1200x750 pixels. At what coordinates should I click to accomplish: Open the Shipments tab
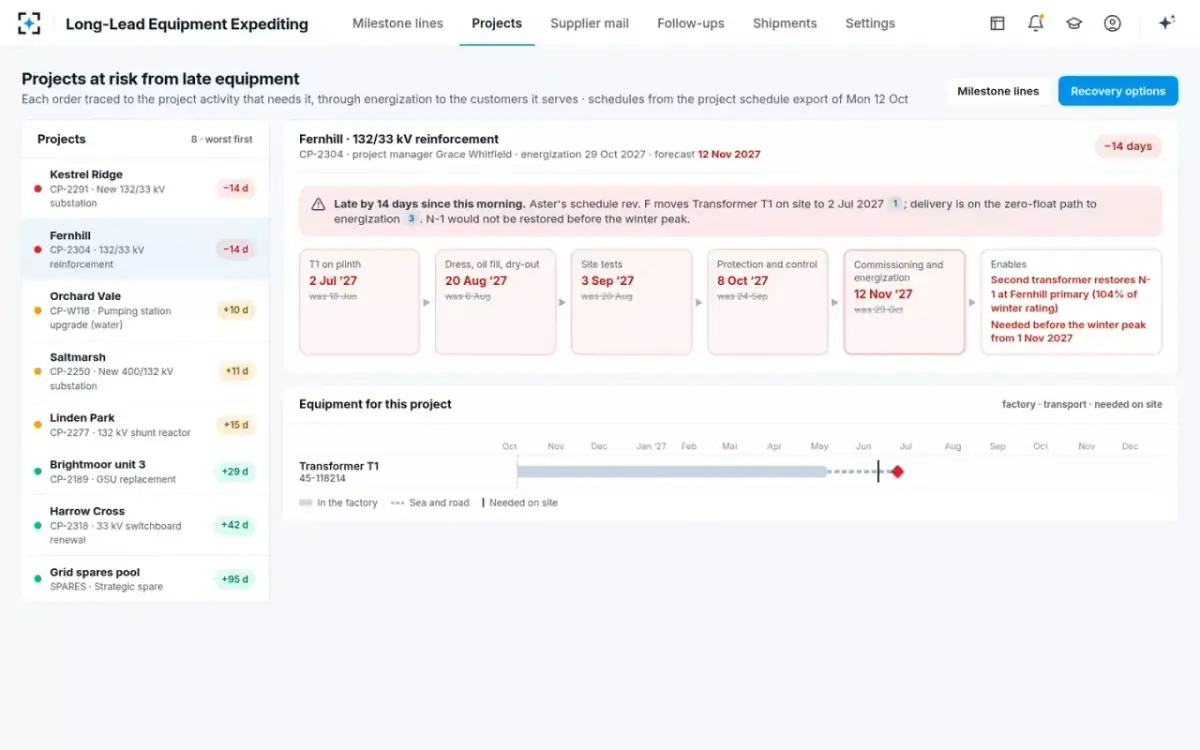coord(785,23)
